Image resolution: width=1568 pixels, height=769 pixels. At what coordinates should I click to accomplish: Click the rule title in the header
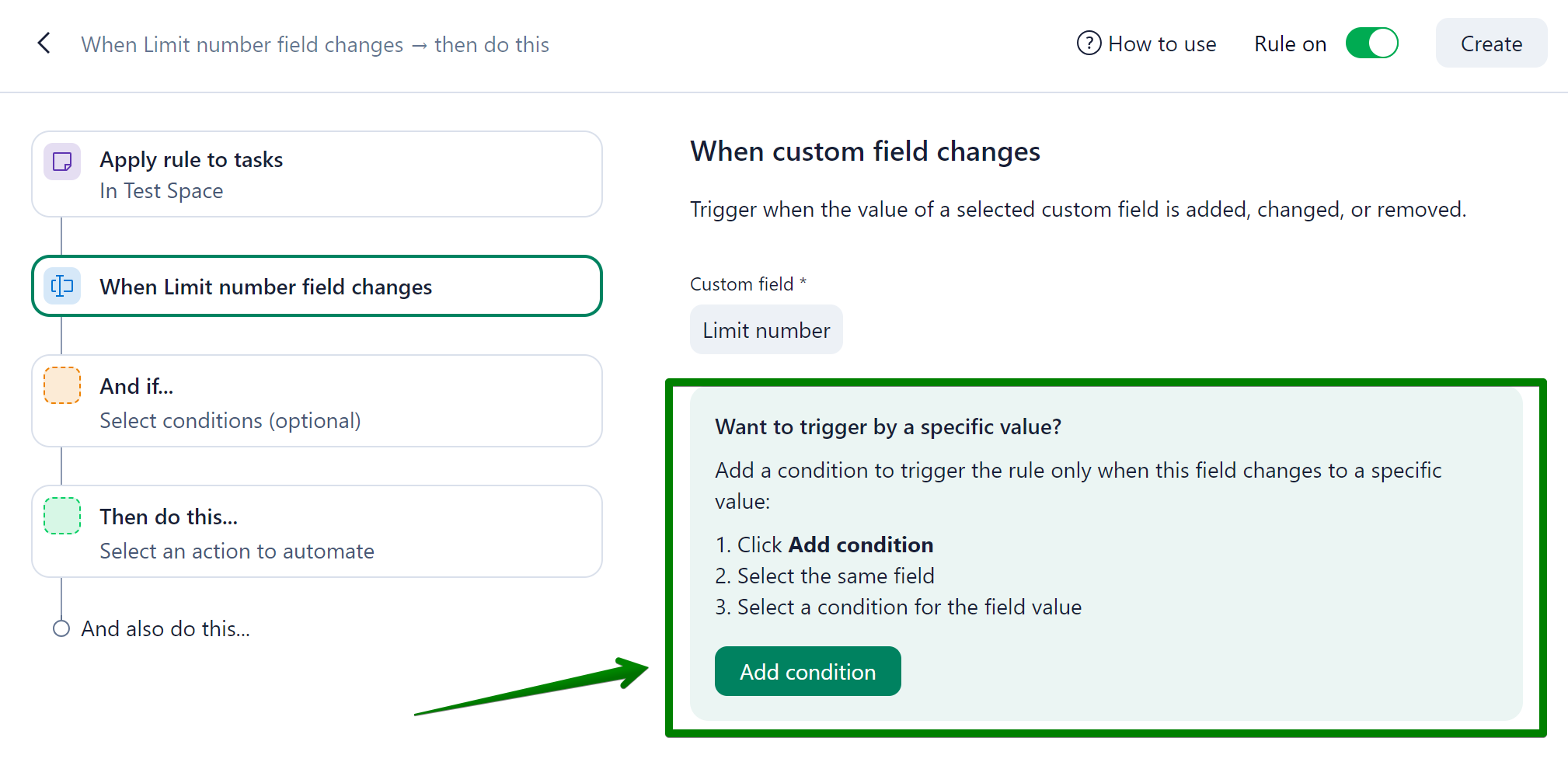click(x=315, y=44)
